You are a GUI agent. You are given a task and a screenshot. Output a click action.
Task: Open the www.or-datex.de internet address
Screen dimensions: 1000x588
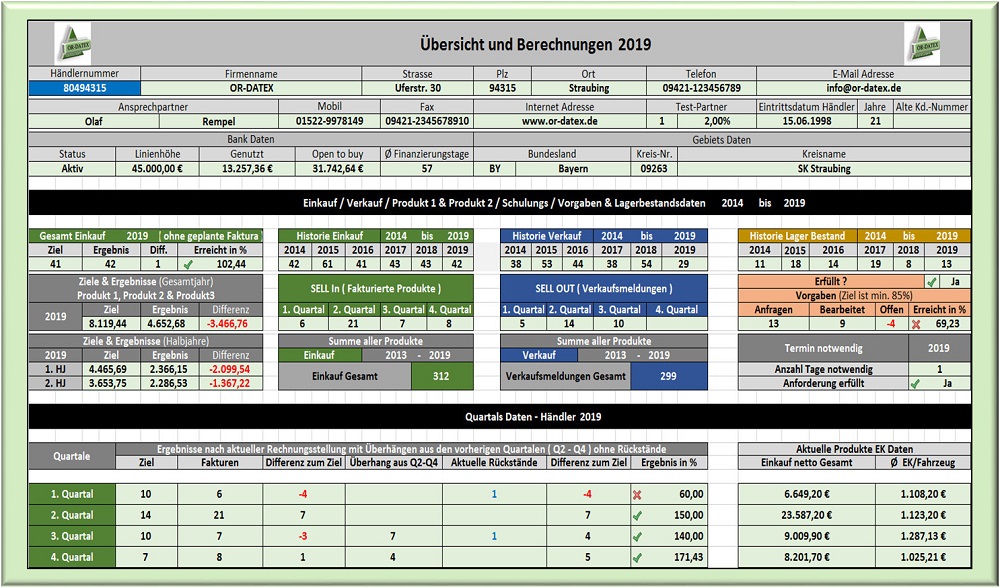tap(559, 121)
